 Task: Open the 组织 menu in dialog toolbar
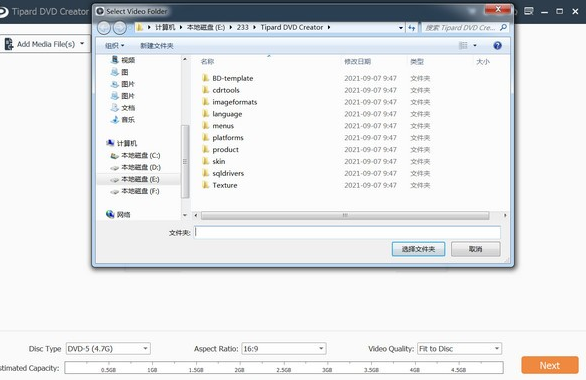pos(114,46)
